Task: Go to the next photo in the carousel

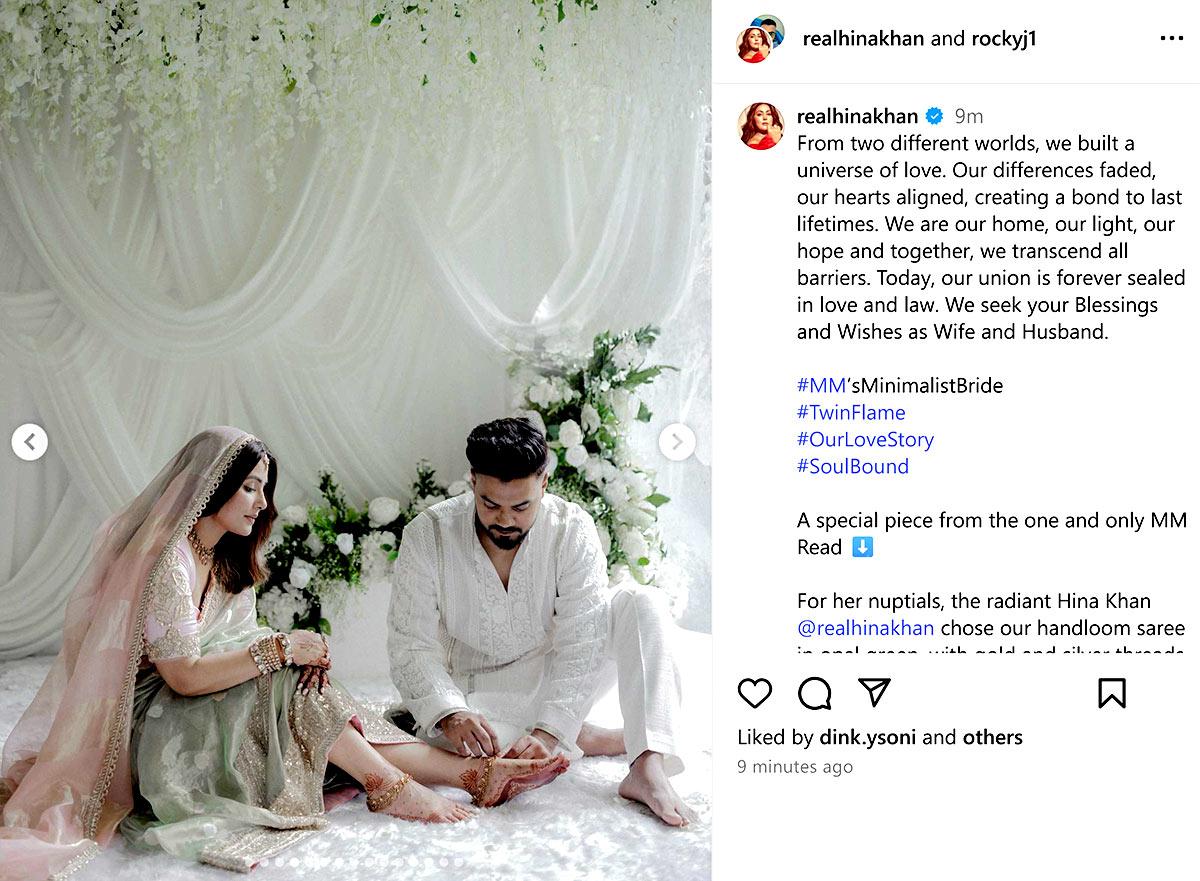Action: pyautogui.click(x=677, y=441)
